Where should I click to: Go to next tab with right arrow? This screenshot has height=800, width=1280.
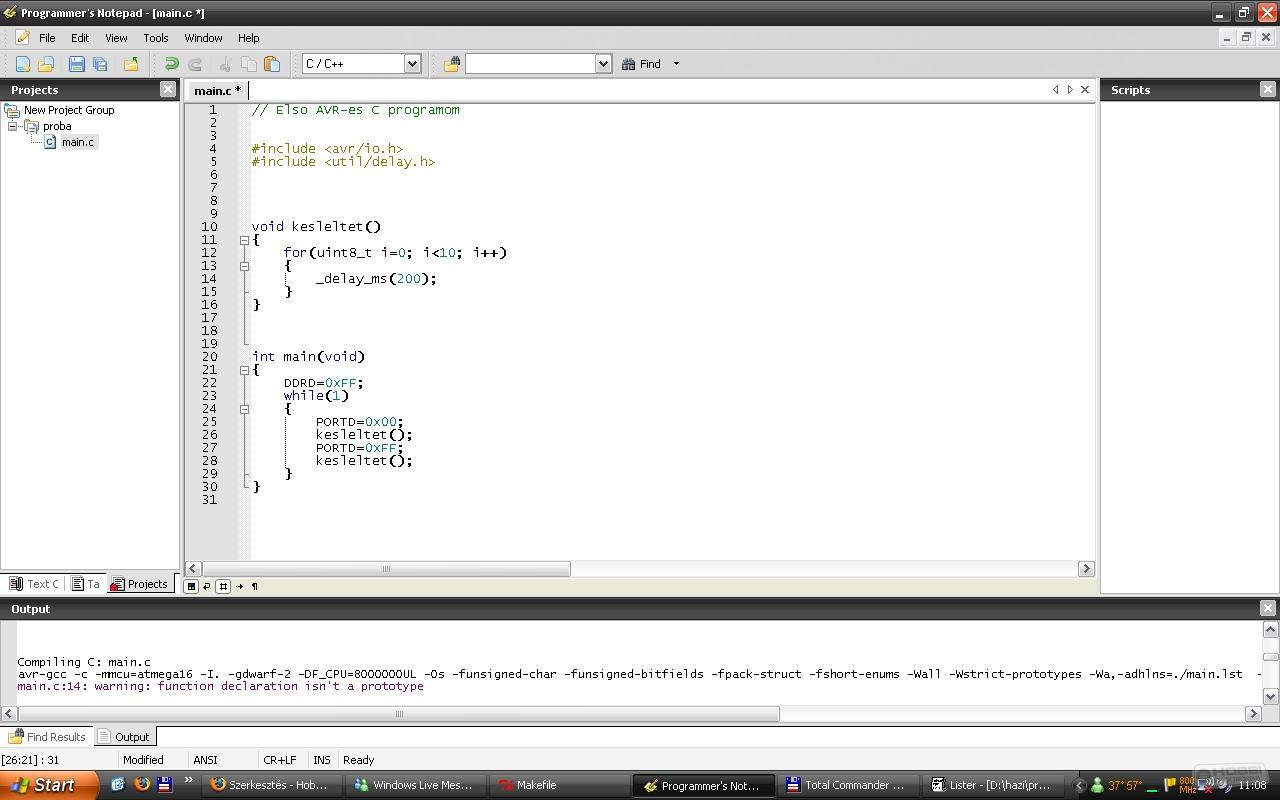pyautogui.click(x=1070, y=90)
